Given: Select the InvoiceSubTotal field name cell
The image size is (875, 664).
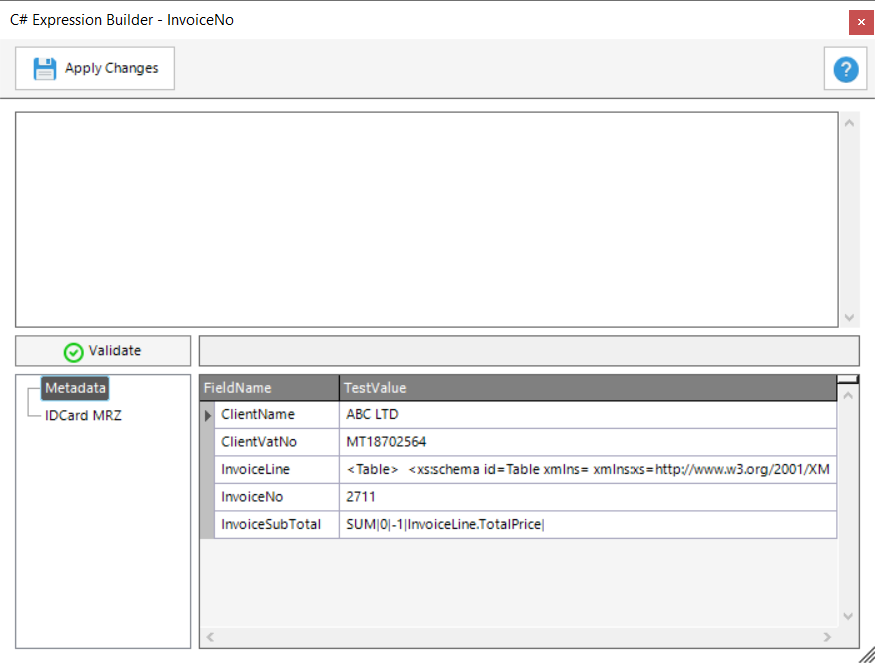Looking at the screenshot, I should [x=271, y=524].
